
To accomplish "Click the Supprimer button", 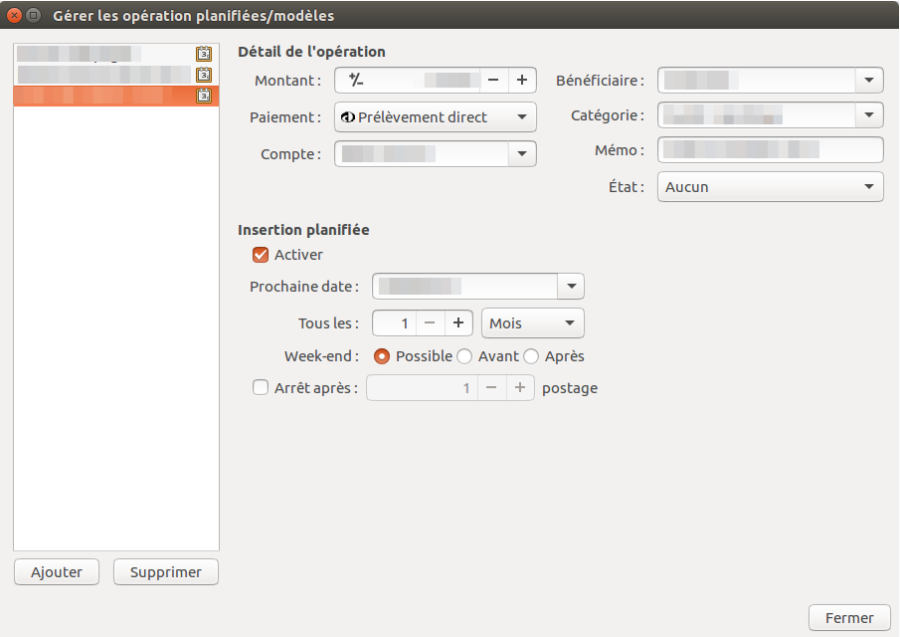I will click(x=166, y=572).
